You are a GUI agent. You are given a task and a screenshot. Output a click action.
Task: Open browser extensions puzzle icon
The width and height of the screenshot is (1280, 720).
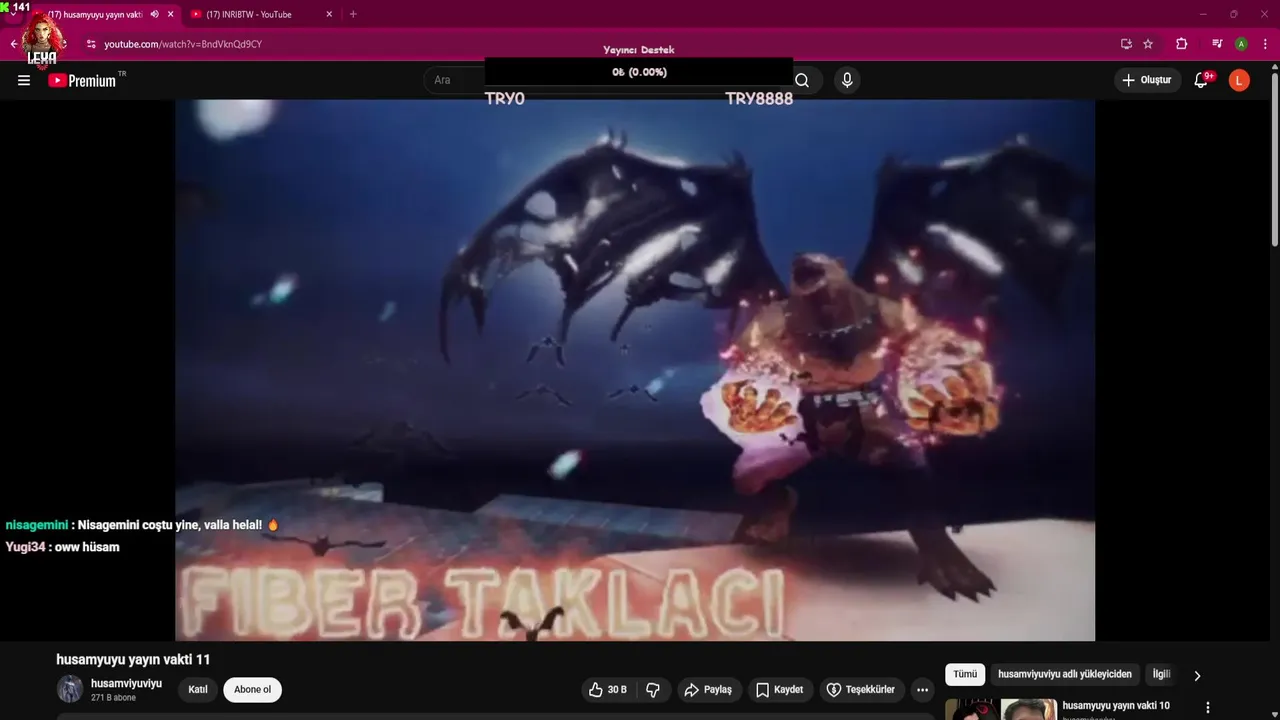(x=1181, y=44)
